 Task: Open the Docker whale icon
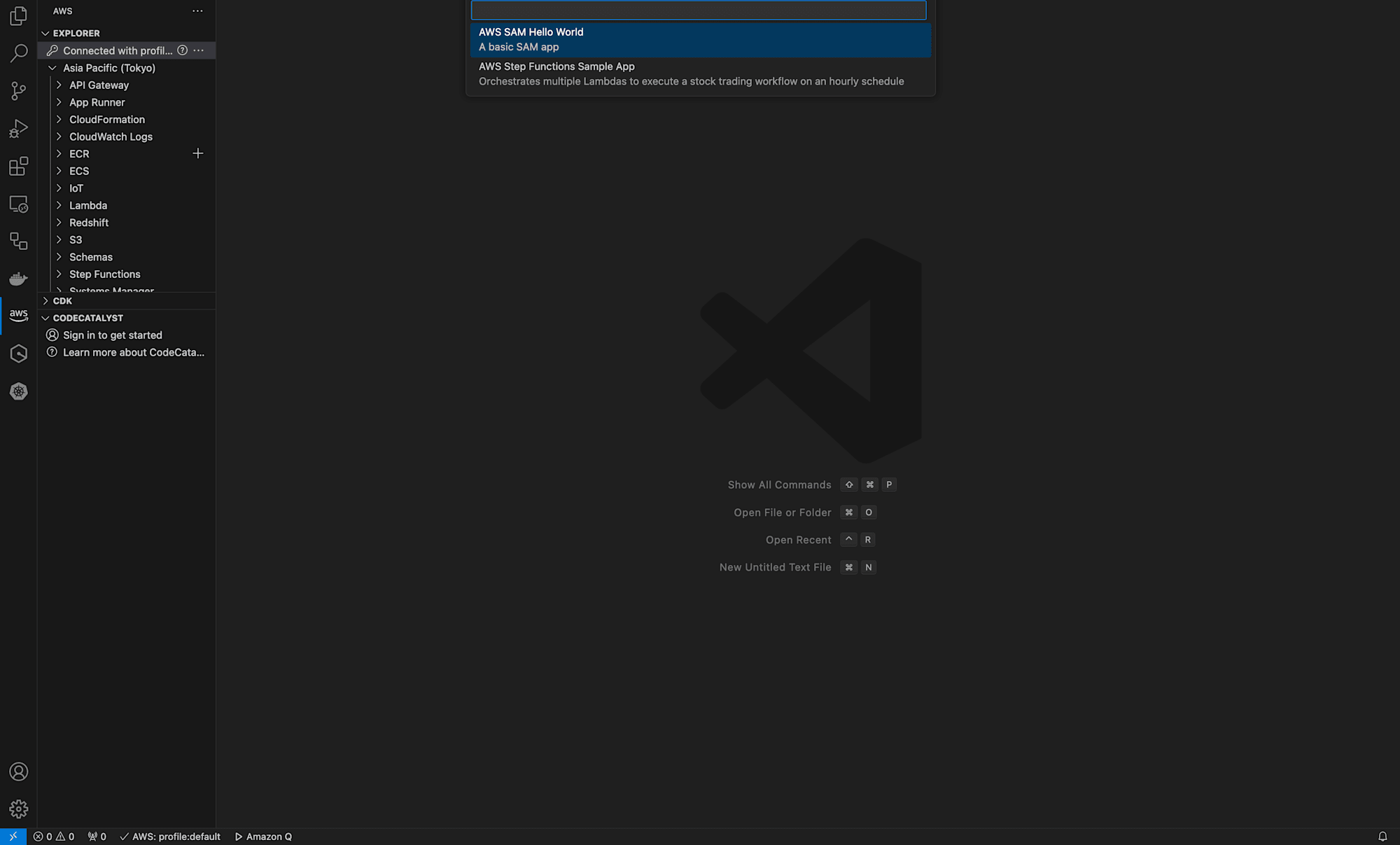click(x=19, y=279)
